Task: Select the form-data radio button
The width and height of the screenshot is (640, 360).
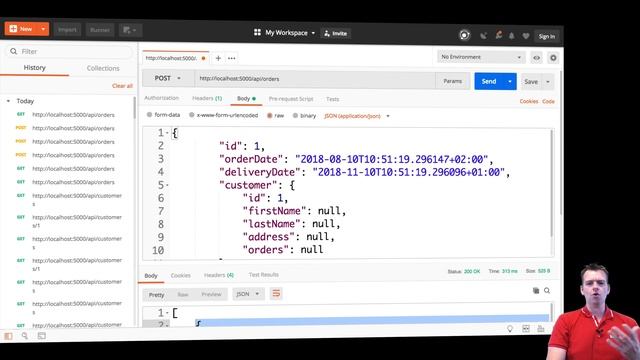Action: (x=149, y=115)
